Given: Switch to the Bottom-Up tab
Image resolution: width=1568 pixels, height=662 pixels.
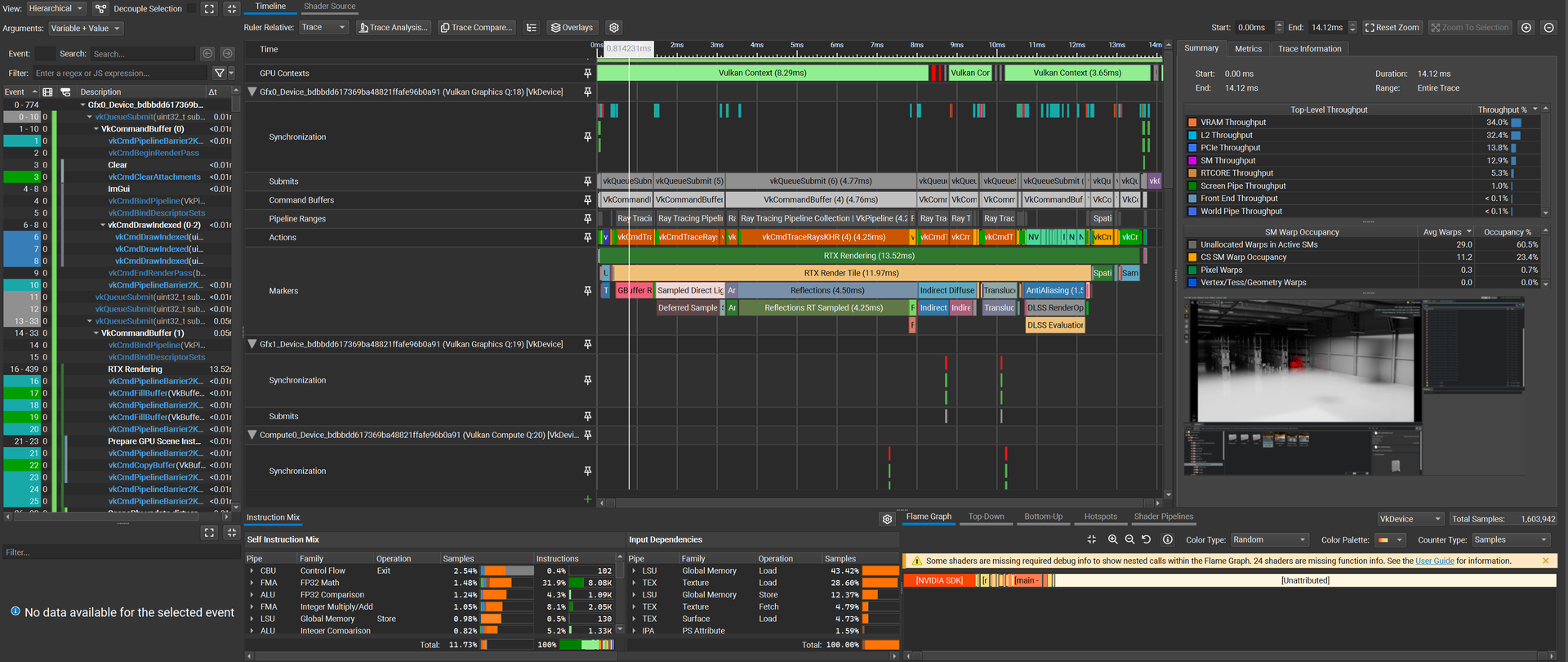Looking at the screenshot, I should click(1043, 517).
